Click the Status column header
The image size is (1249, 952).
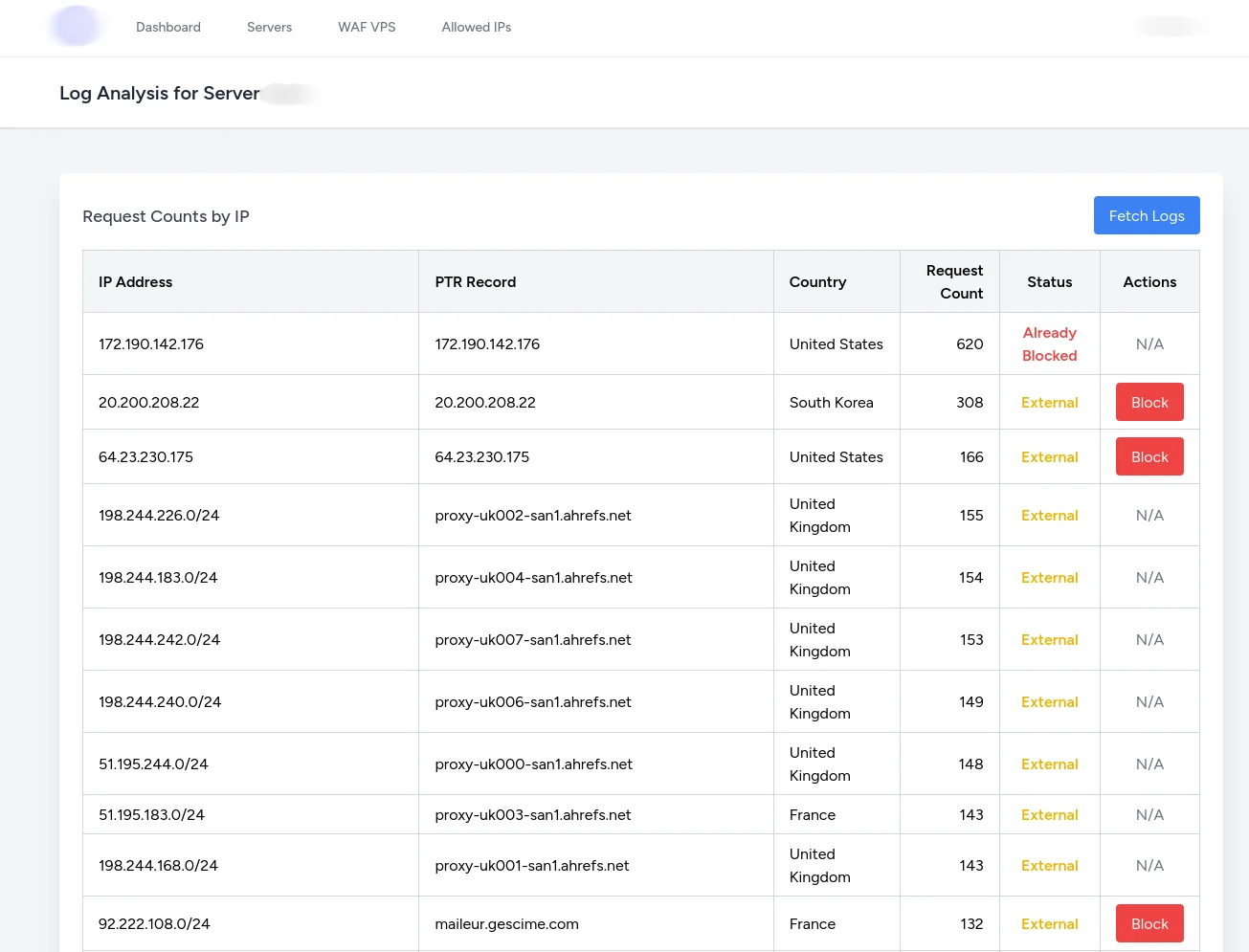[1049, 281]
